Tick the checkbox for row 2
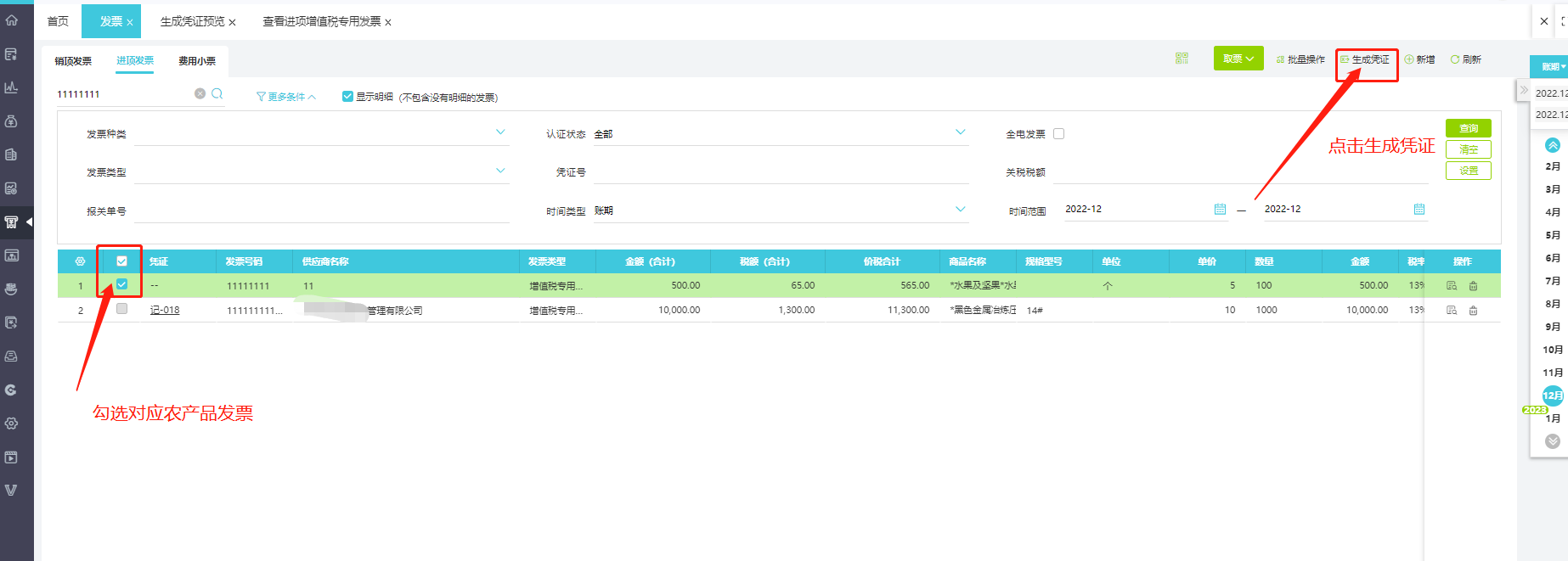Viewport: 1568px width, 561px height. 121,310
